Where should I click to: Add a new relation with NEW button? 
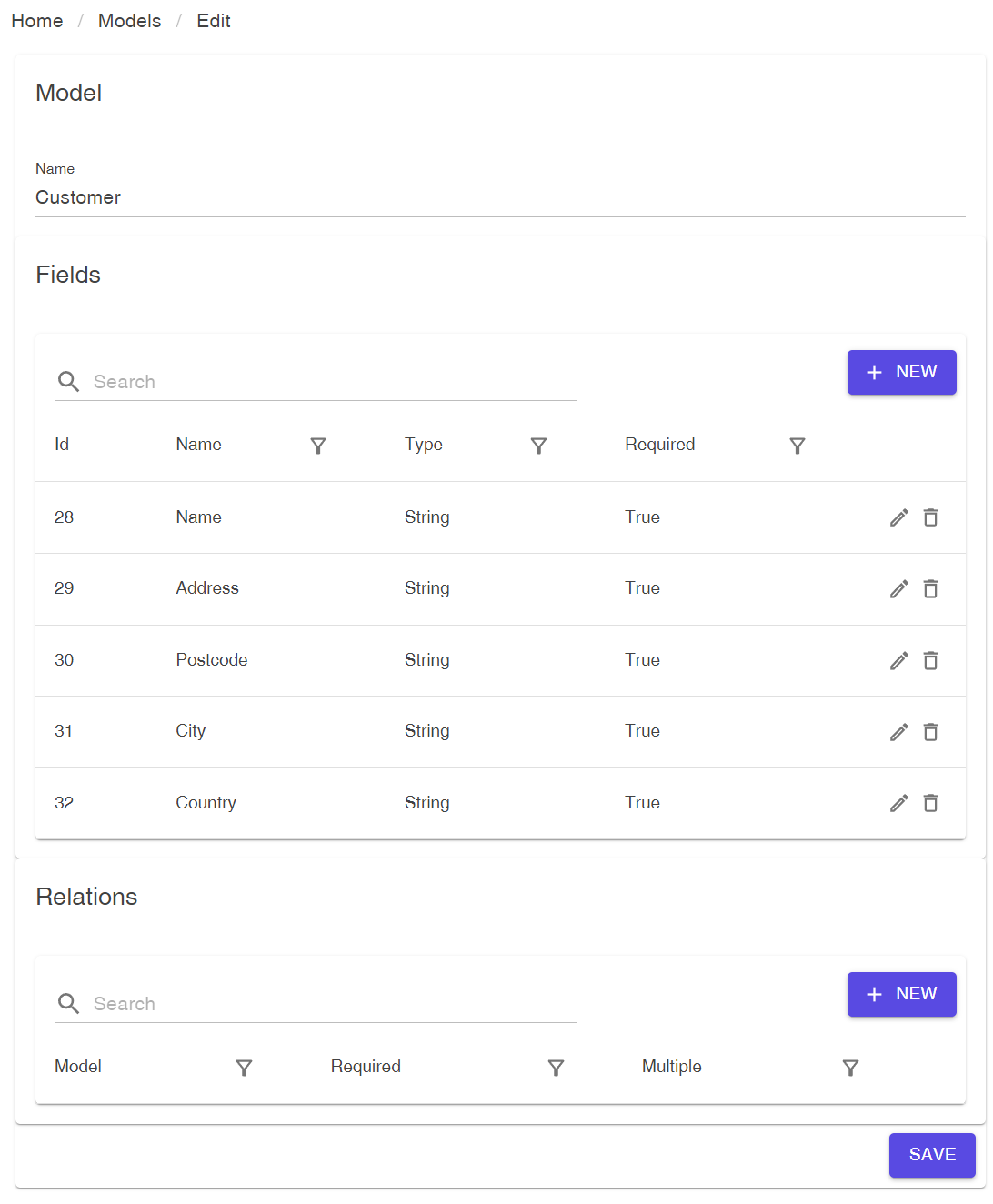click(901, 994)
